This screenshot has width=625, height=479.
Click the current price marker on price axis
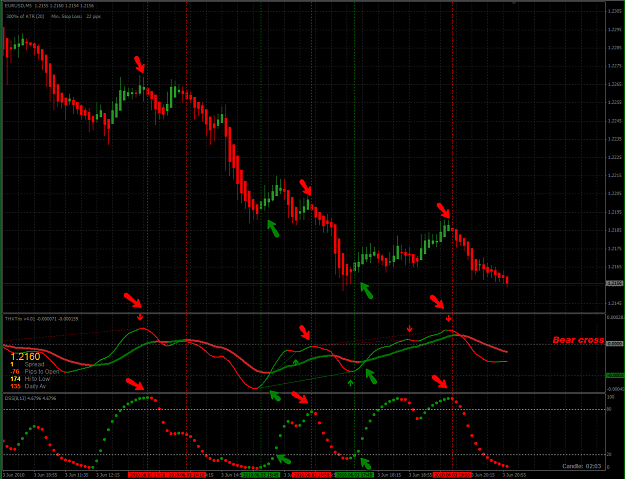click(x=614, y=283)
